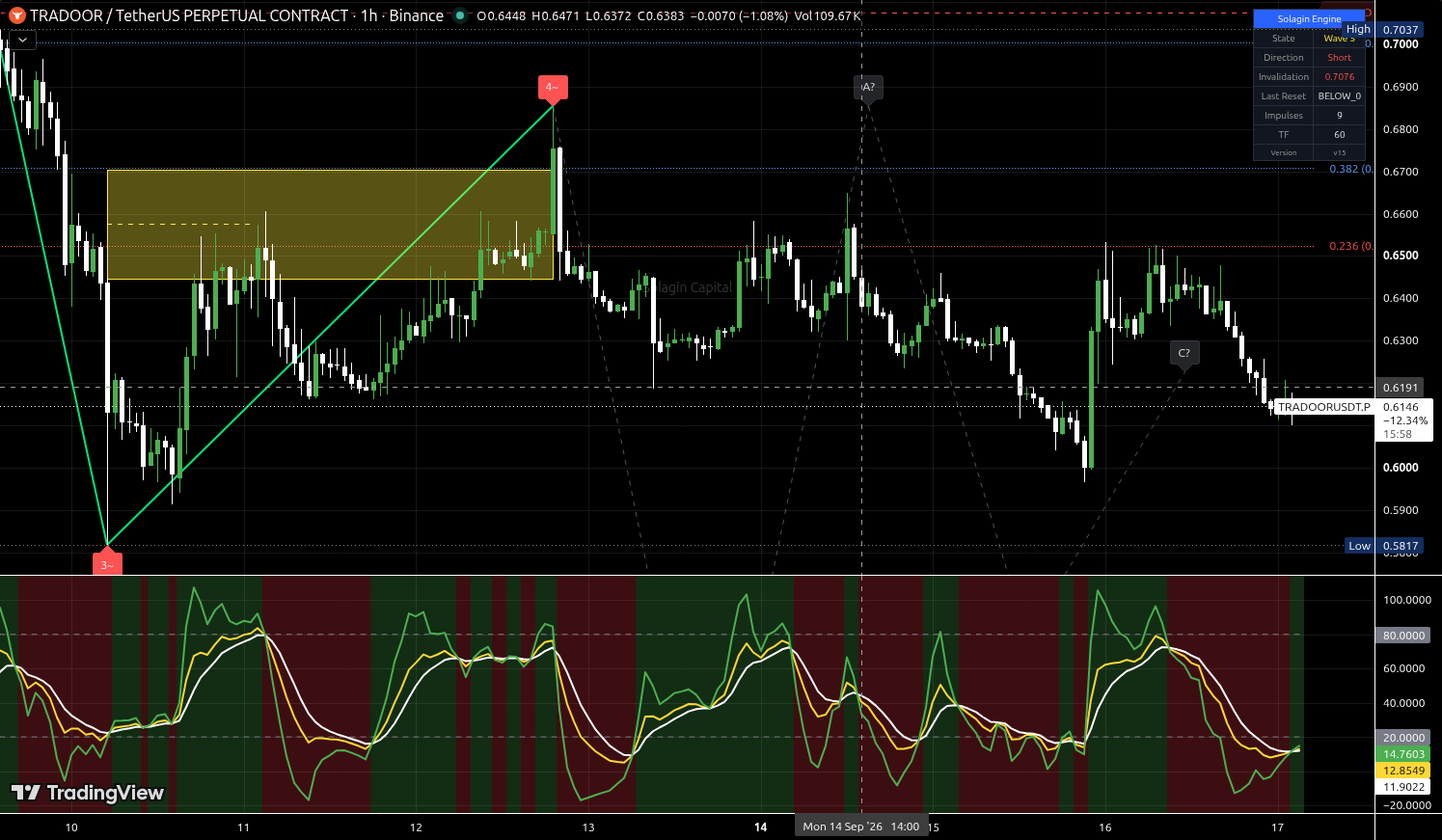Click the Vol 109.67K legend value
Image resolution: width=1442 pixels, height=840 pixels.
(828, 16)
